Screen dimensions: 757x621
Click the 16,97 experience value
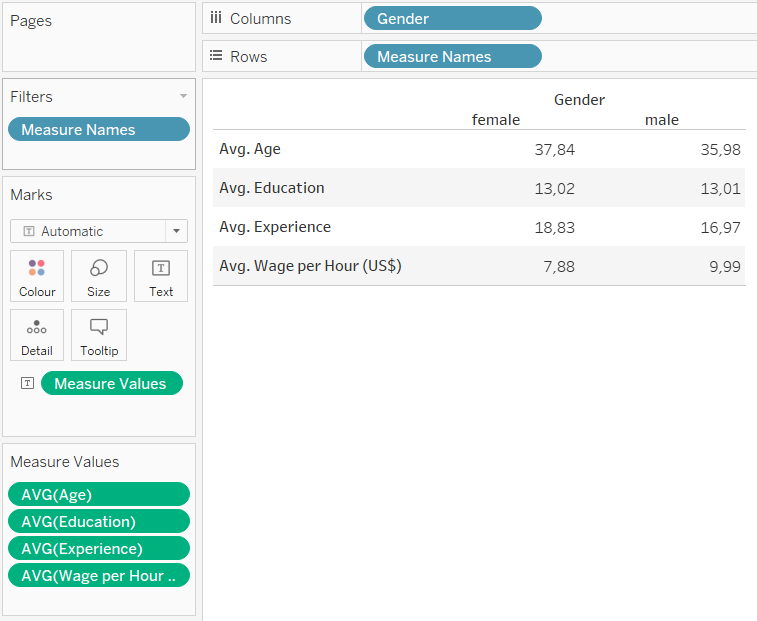tap(720, 227)
